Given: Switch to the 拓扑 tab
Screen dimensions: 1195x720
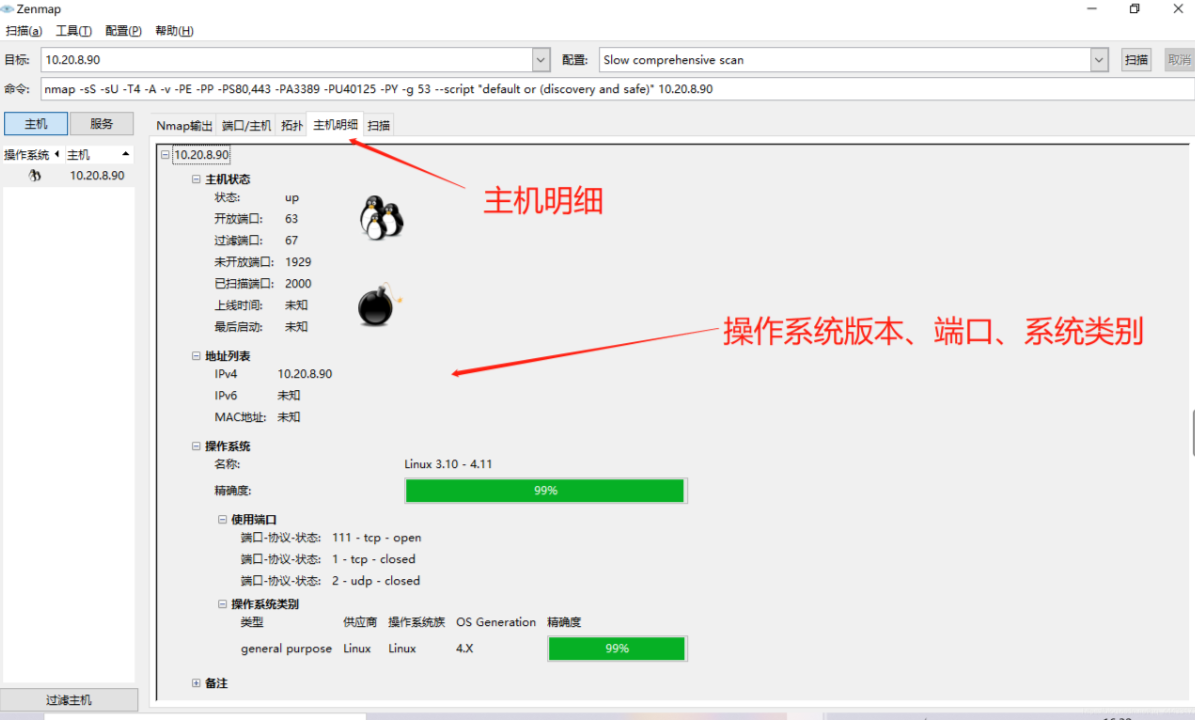Looking at the screenshot, I should (x=291, y=126).
